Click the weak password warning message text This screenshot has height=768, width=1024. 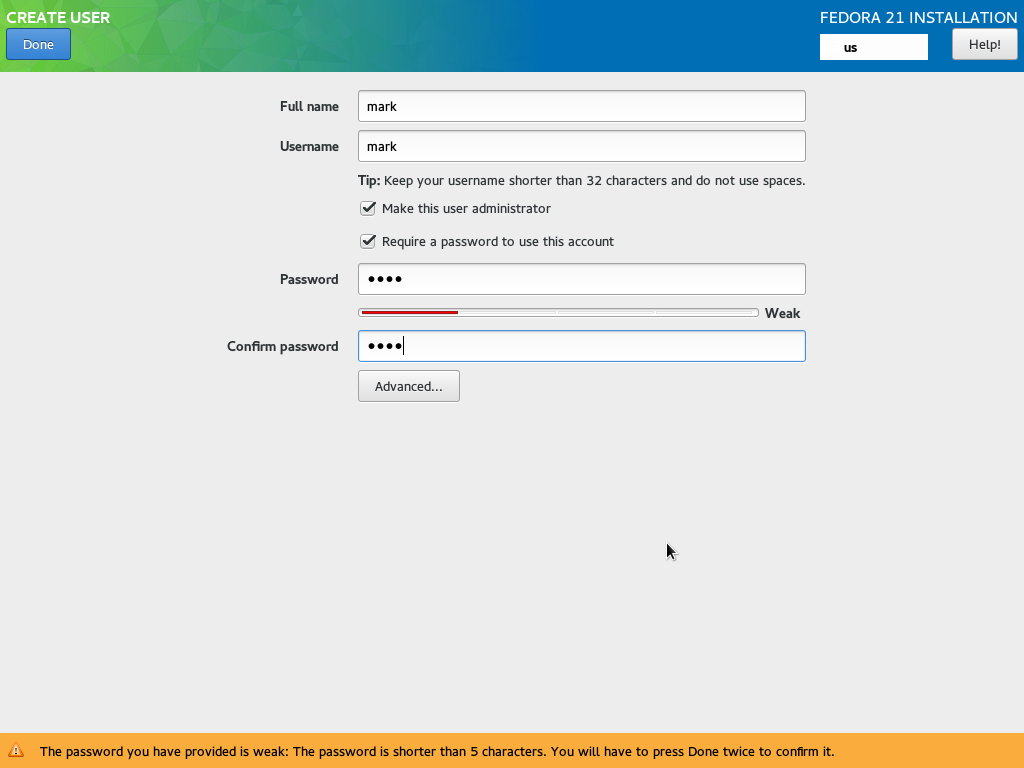click(x=436, y=752)
